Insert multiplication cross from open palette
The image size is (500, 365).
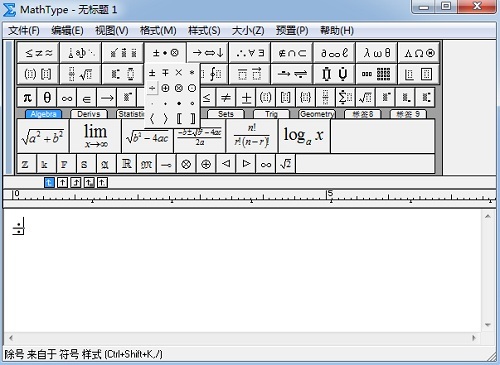point(179,73)
